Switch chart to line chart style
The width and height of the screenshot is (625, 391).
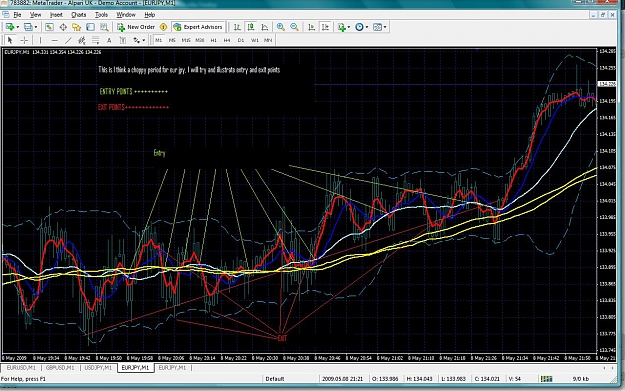point(265,27)
